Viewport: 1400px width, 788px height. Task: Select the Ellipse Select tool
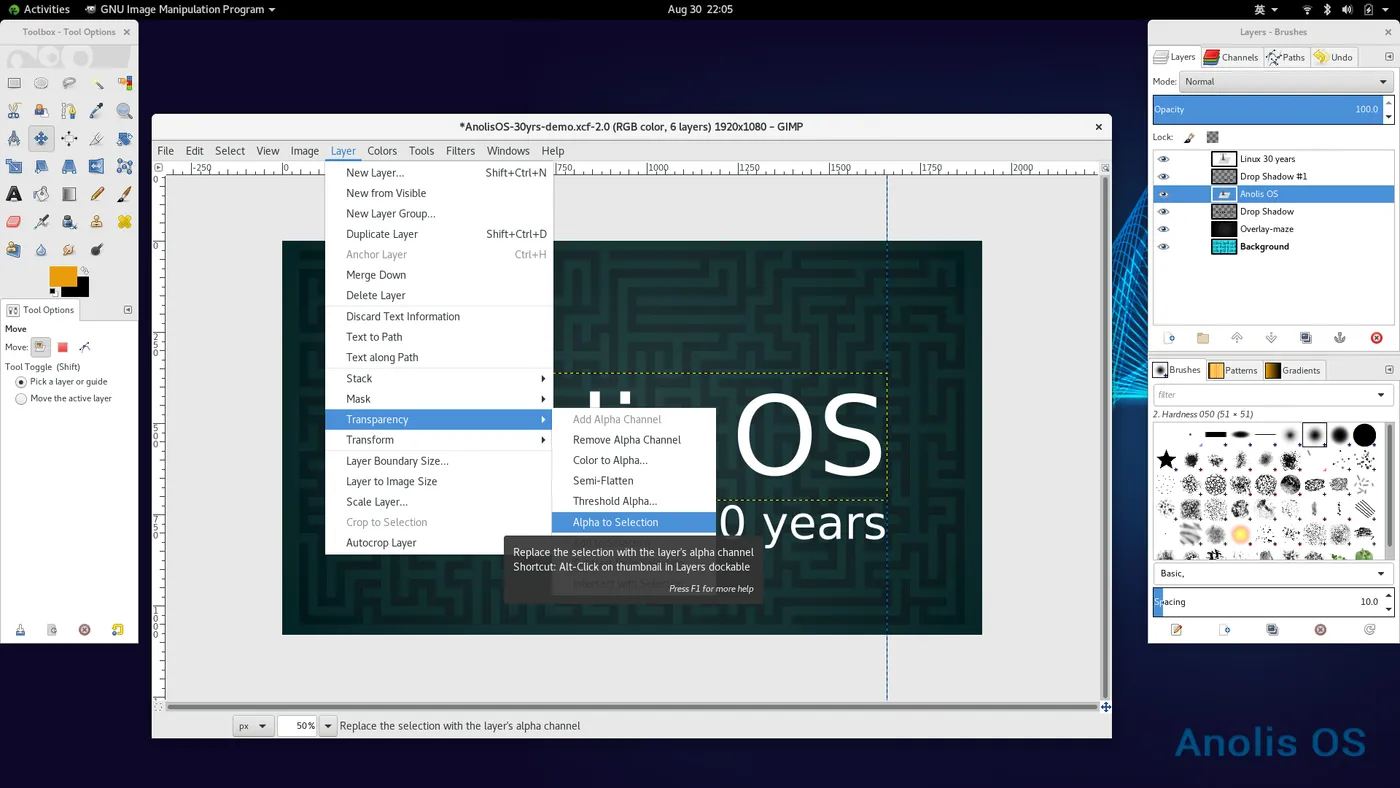[x=41, y=83]
